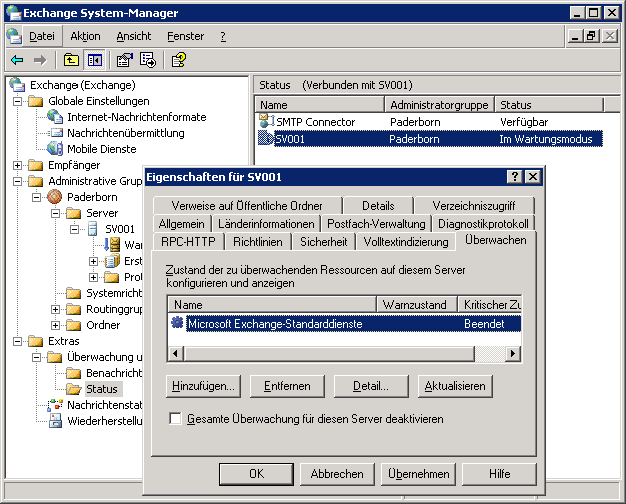
Task: Expand the Routinggruppen tree node
Action: tap(55, 309)
